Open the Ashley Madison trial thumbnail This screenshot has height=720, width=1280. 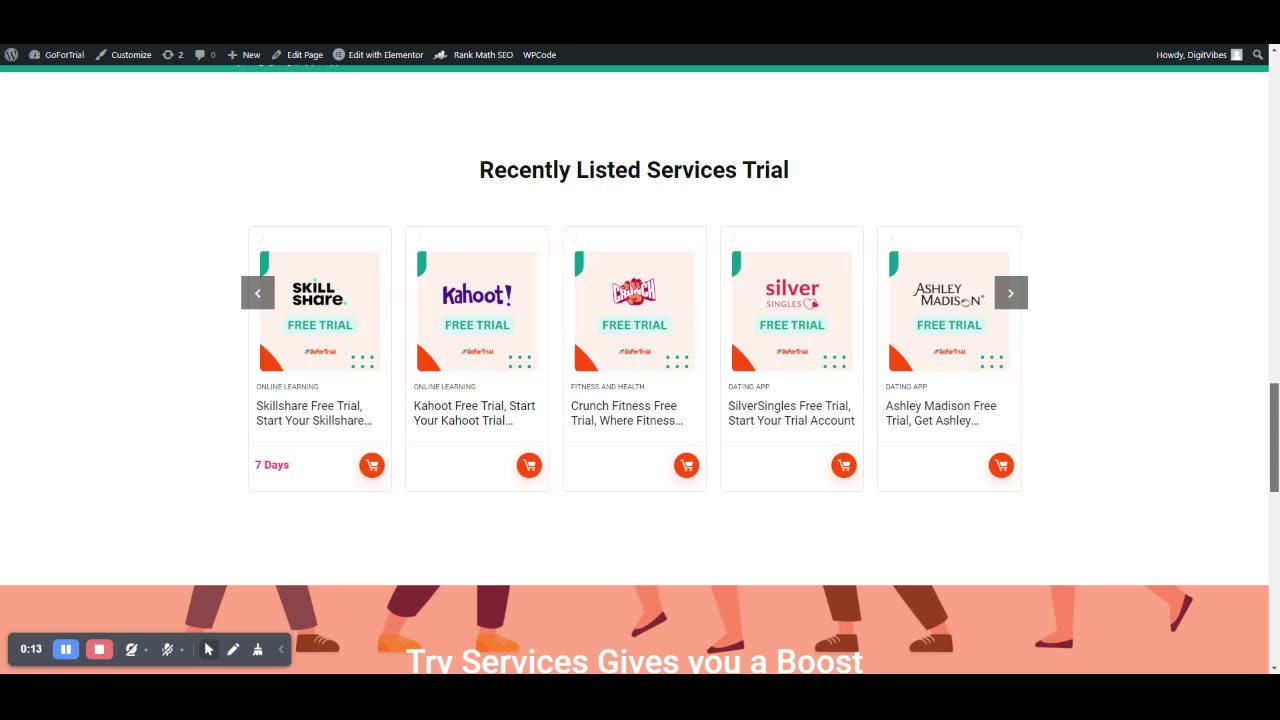949,311
